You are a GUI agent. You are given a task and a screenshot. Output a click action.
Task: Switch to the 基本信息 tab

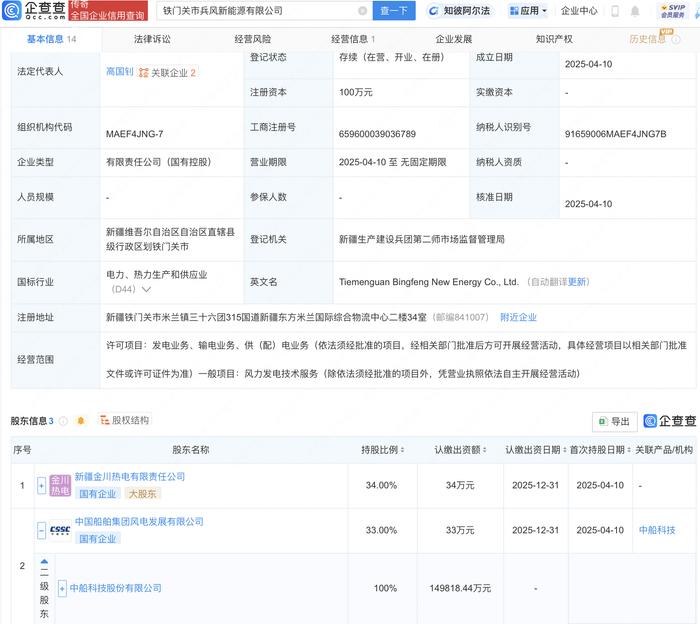[x=51, y=39]
